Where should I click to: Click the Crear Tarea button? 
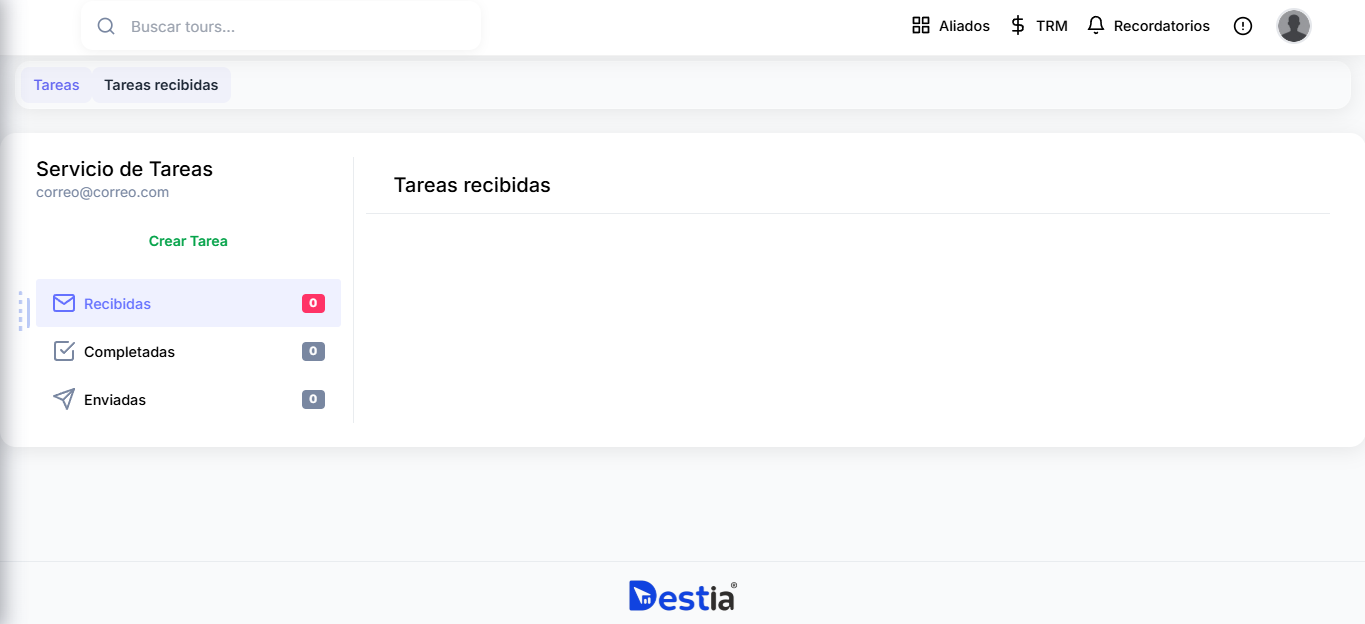pyautogui.click(x=188, y=241)
